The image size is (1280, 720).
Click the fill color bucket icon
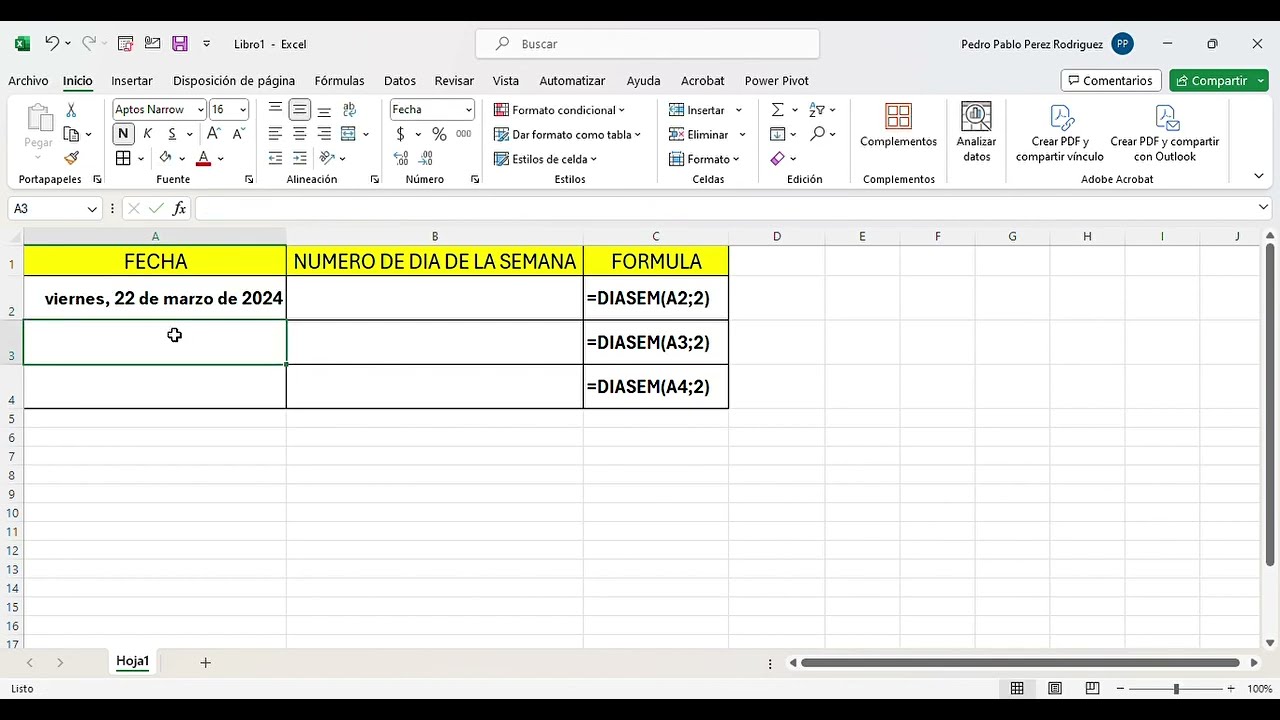[x=165, y=158]
